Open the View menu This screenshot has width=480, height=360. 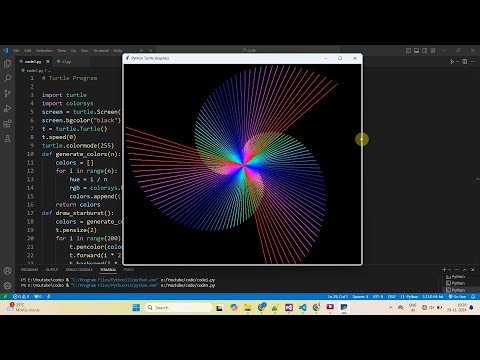pos(62,50)
